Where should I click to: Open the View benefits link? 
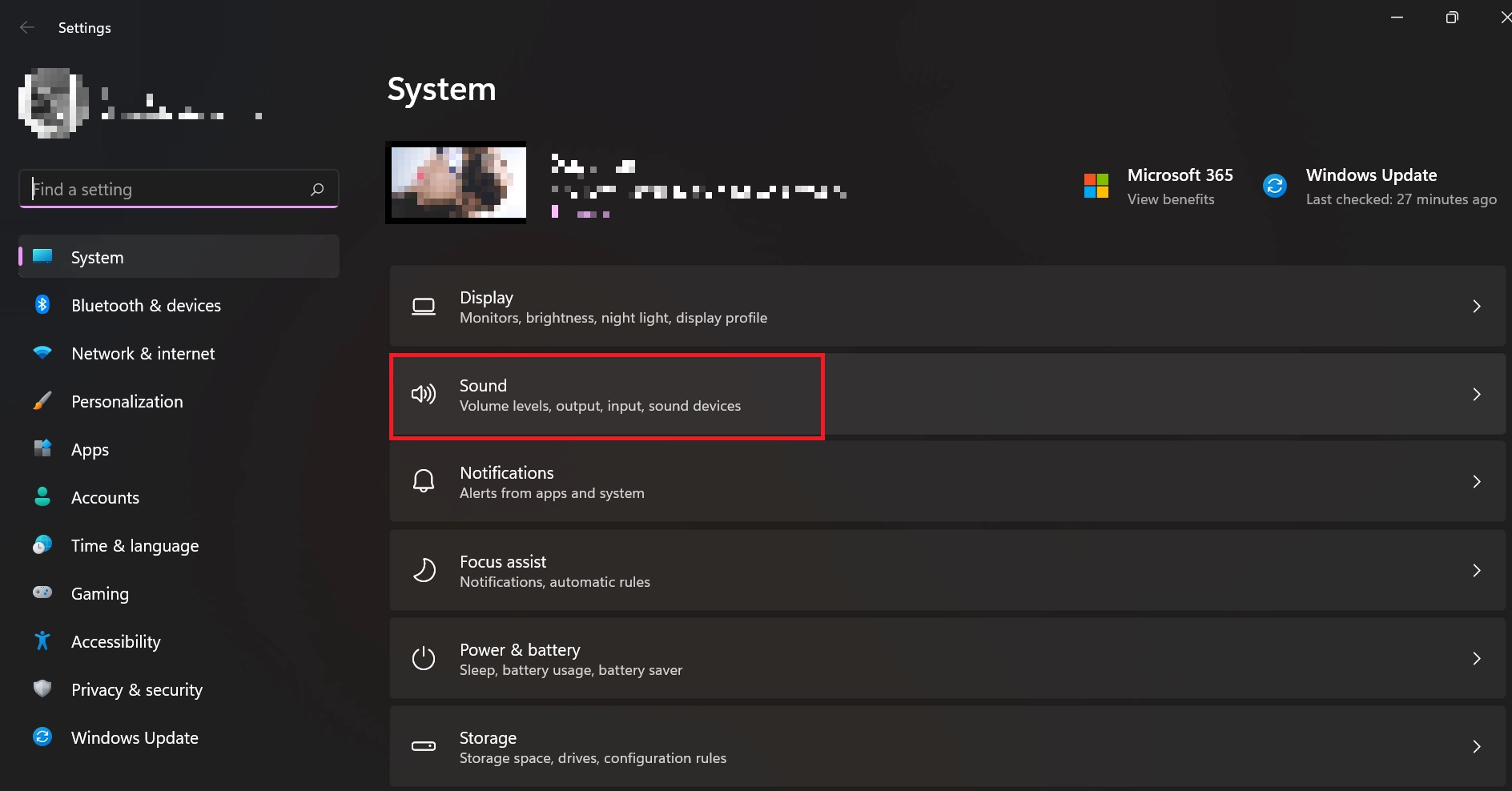click(x=1171, y=199)
